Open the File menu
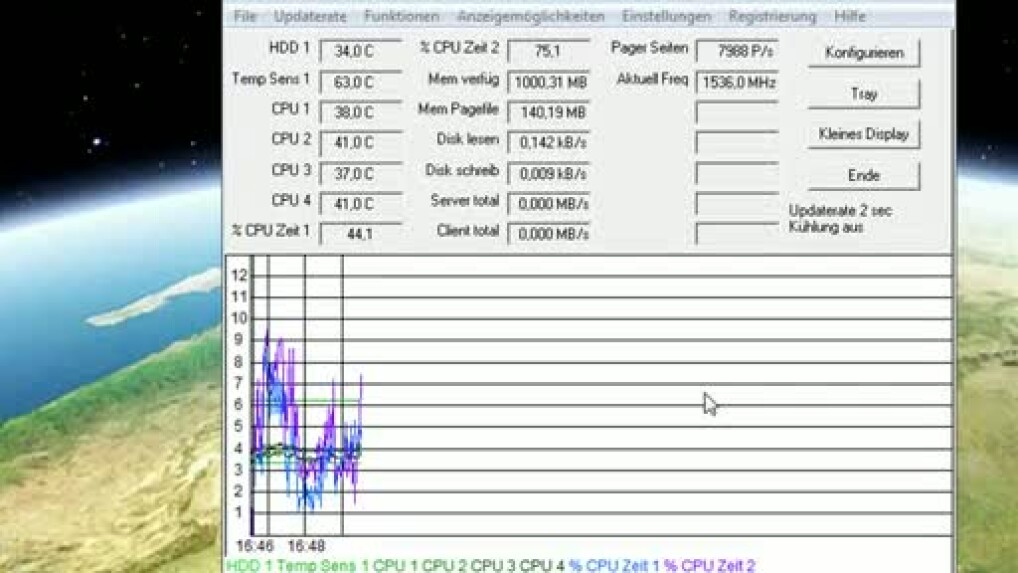This screenshot has height=573, width=1018. pos(244,17)
